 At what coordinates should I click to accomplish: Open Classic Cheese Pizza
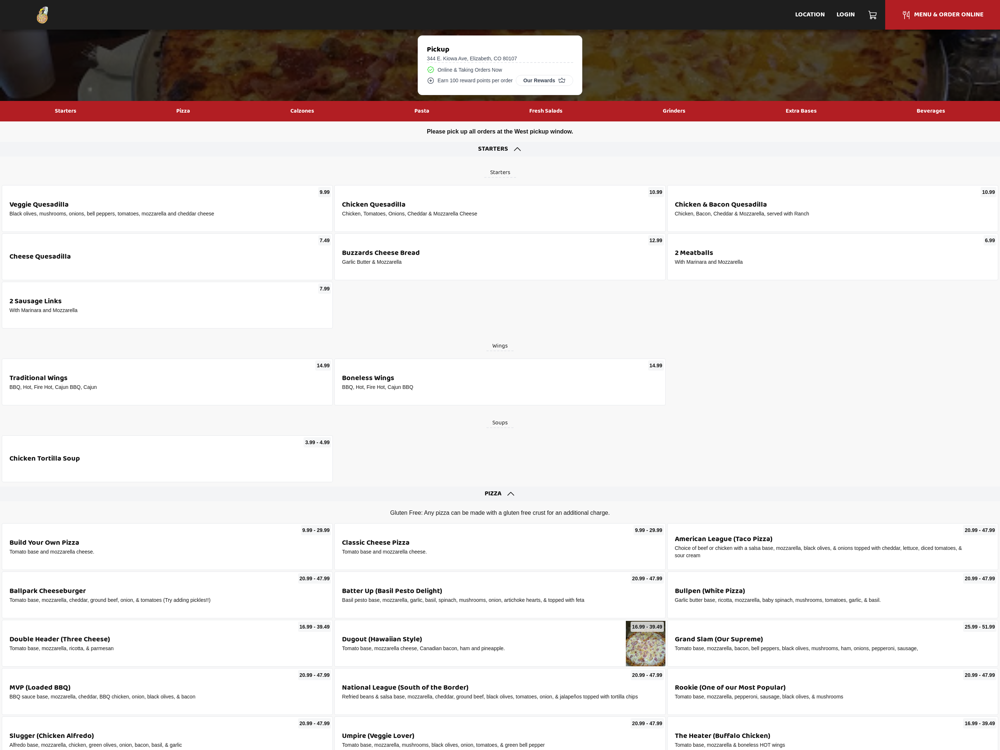[x=500, y=547]
